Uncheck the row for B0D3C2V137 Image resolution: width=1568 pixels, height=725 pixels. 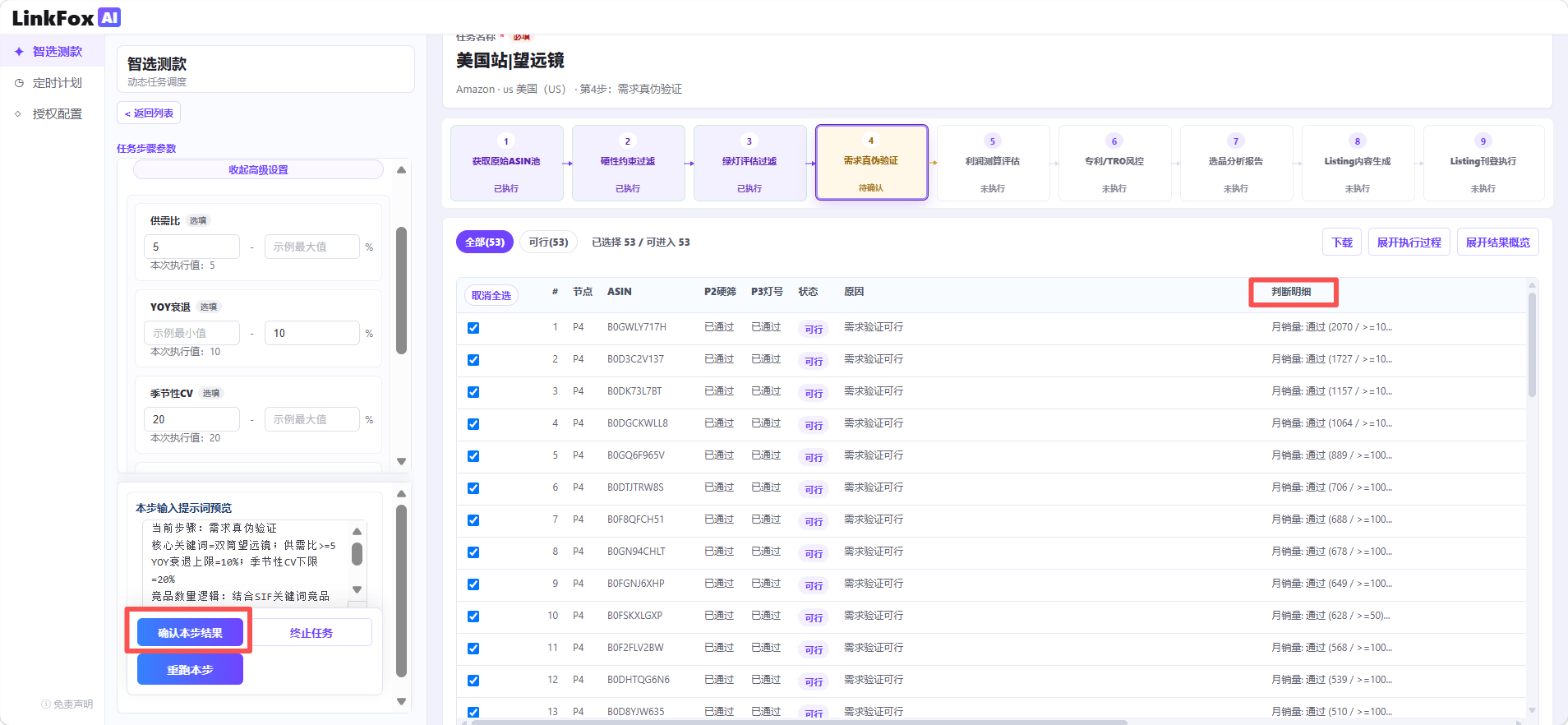click(473, 360)
